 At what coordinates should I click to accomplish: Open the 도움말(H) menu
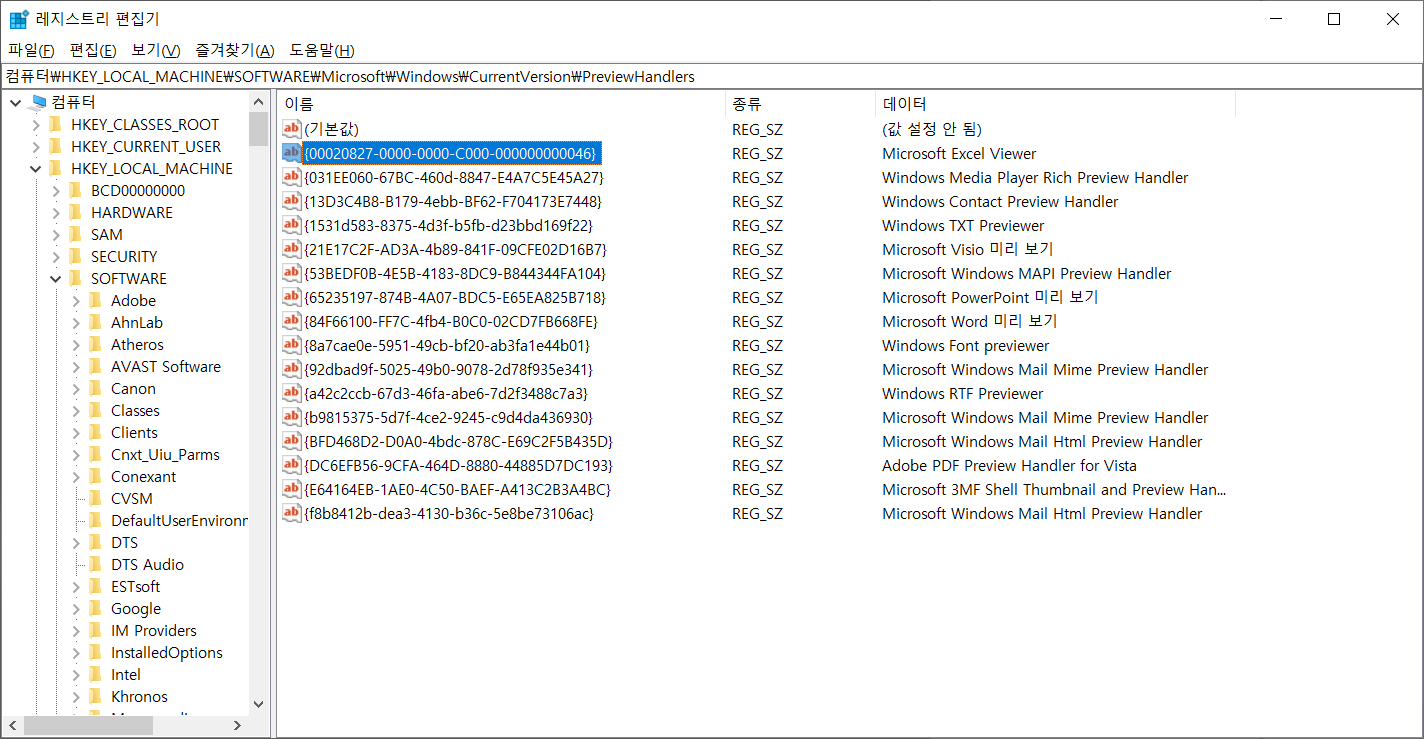(x=322, y=50)
